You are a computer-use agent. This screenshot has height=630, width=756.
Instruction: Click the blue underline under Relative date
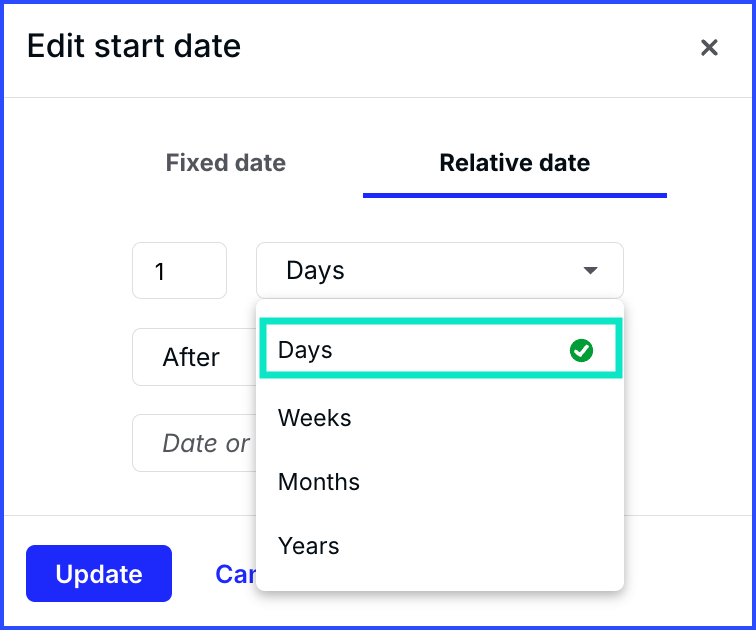[x=514, y=195]
